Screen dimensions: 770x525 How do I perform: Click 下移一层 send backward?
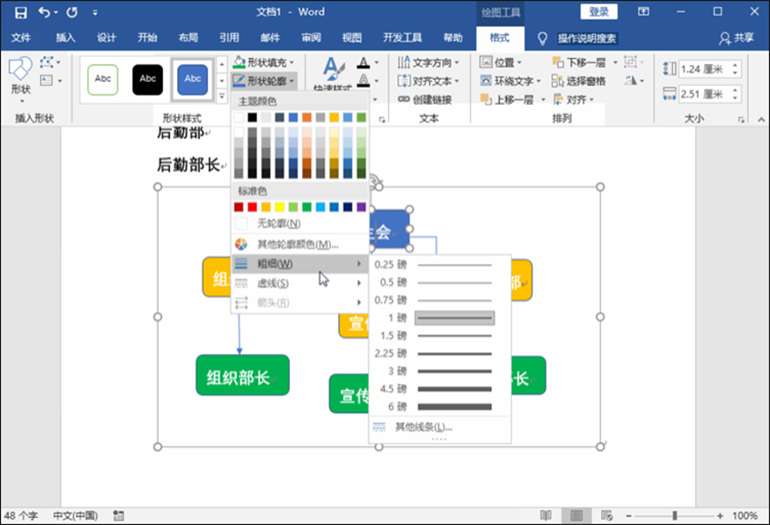coord(579,62)
